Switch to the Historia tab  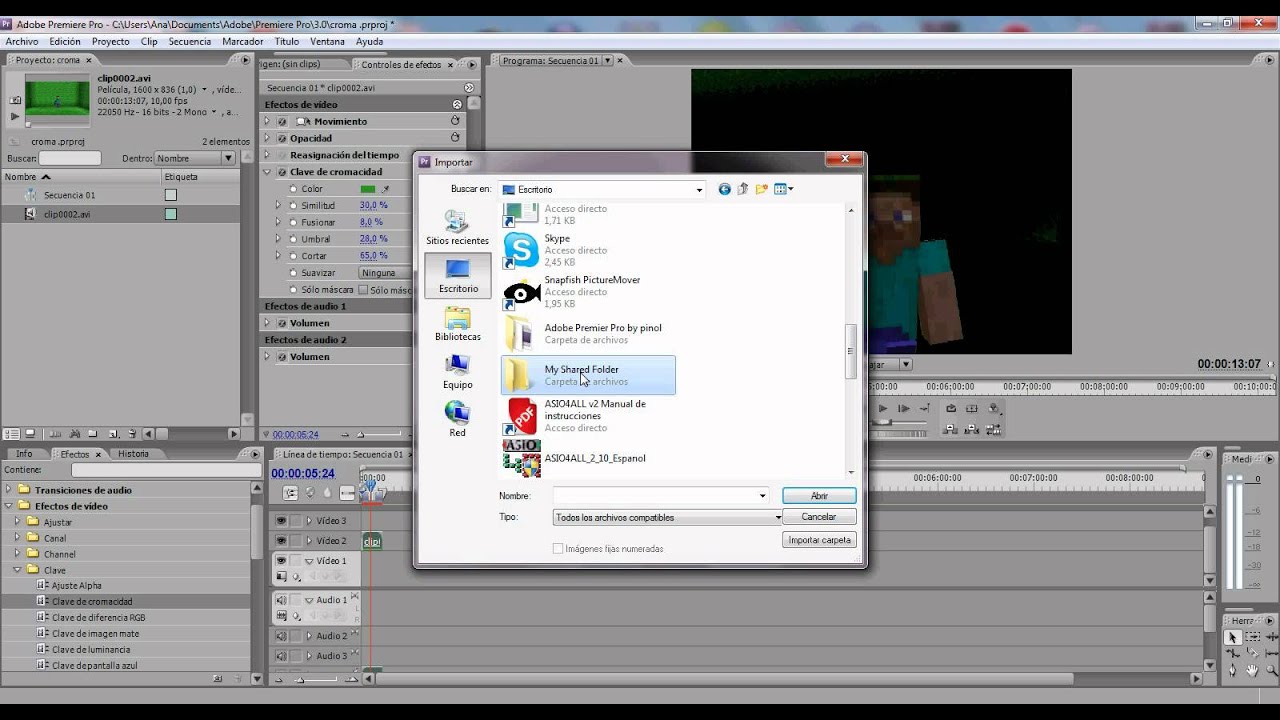133,454
